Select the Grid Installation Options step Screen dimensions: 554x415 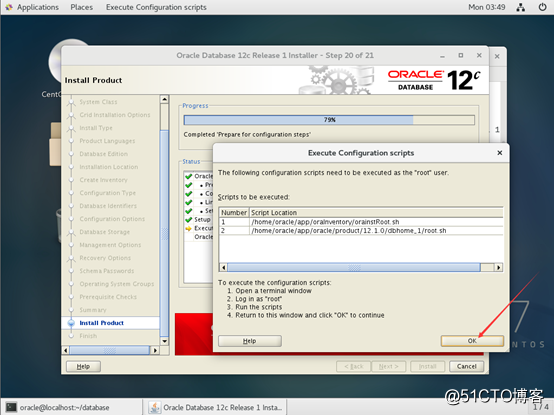pos(115,115)
